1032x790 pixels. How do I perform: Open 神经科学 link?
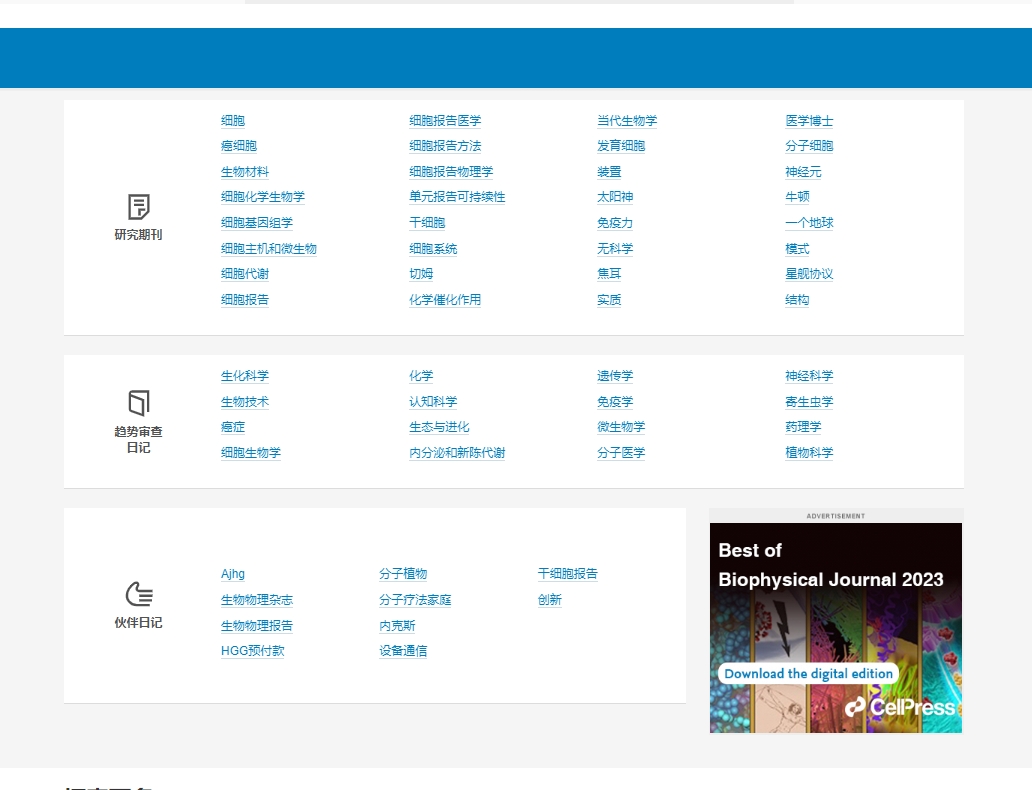click(x=809, y=376)
